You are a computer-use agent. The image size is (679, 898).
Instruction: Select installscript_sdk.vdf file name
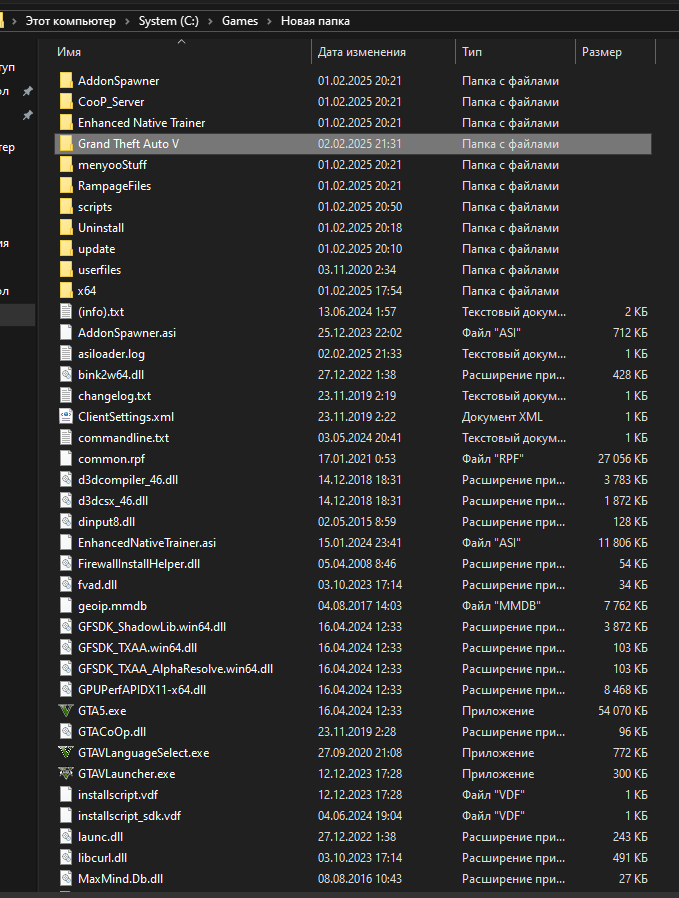(x=129, y=816)
